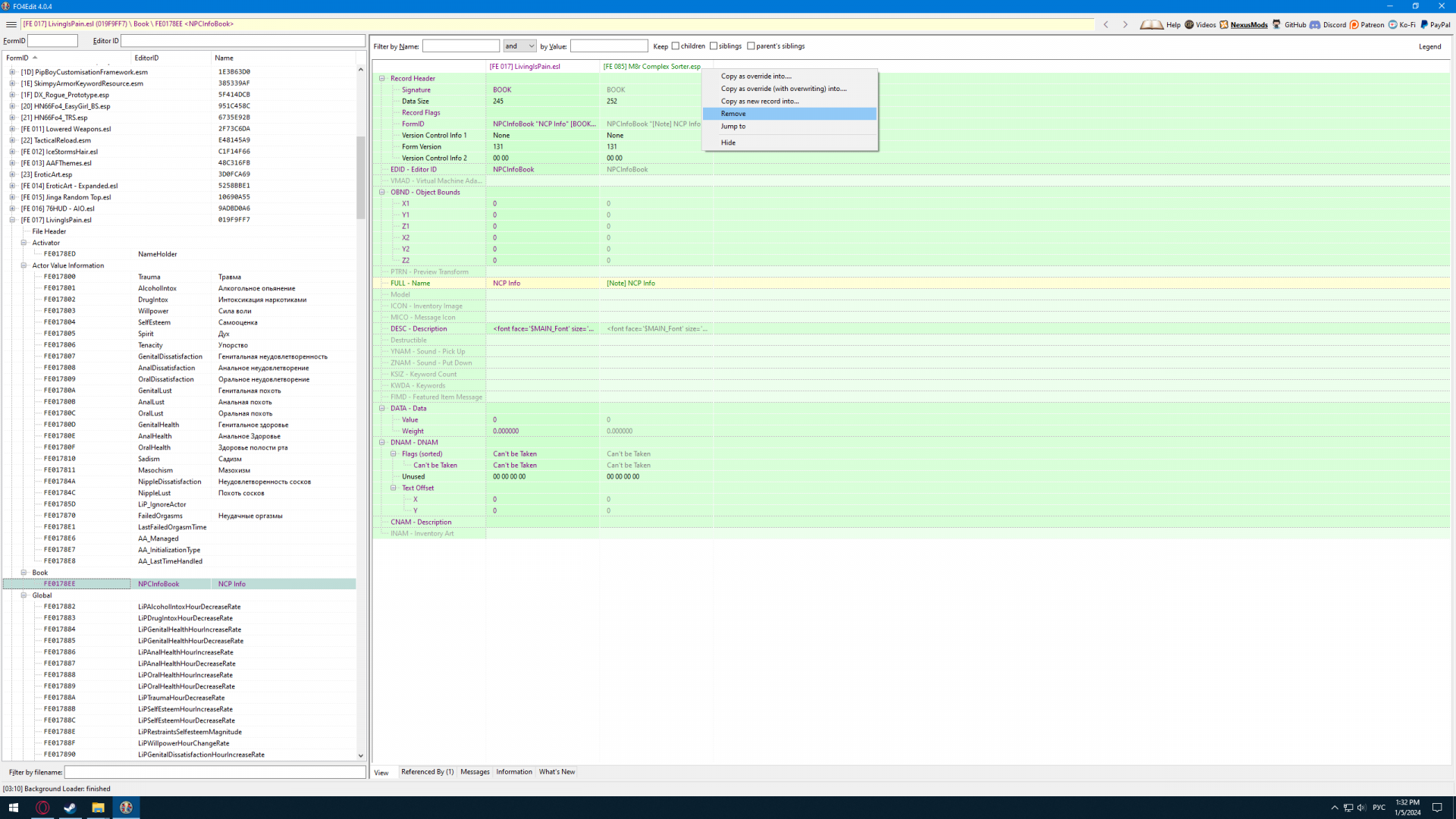
Task: Collapse the Actor Value Information tree node
Action: pyautogui.click(x=24, y=265)
